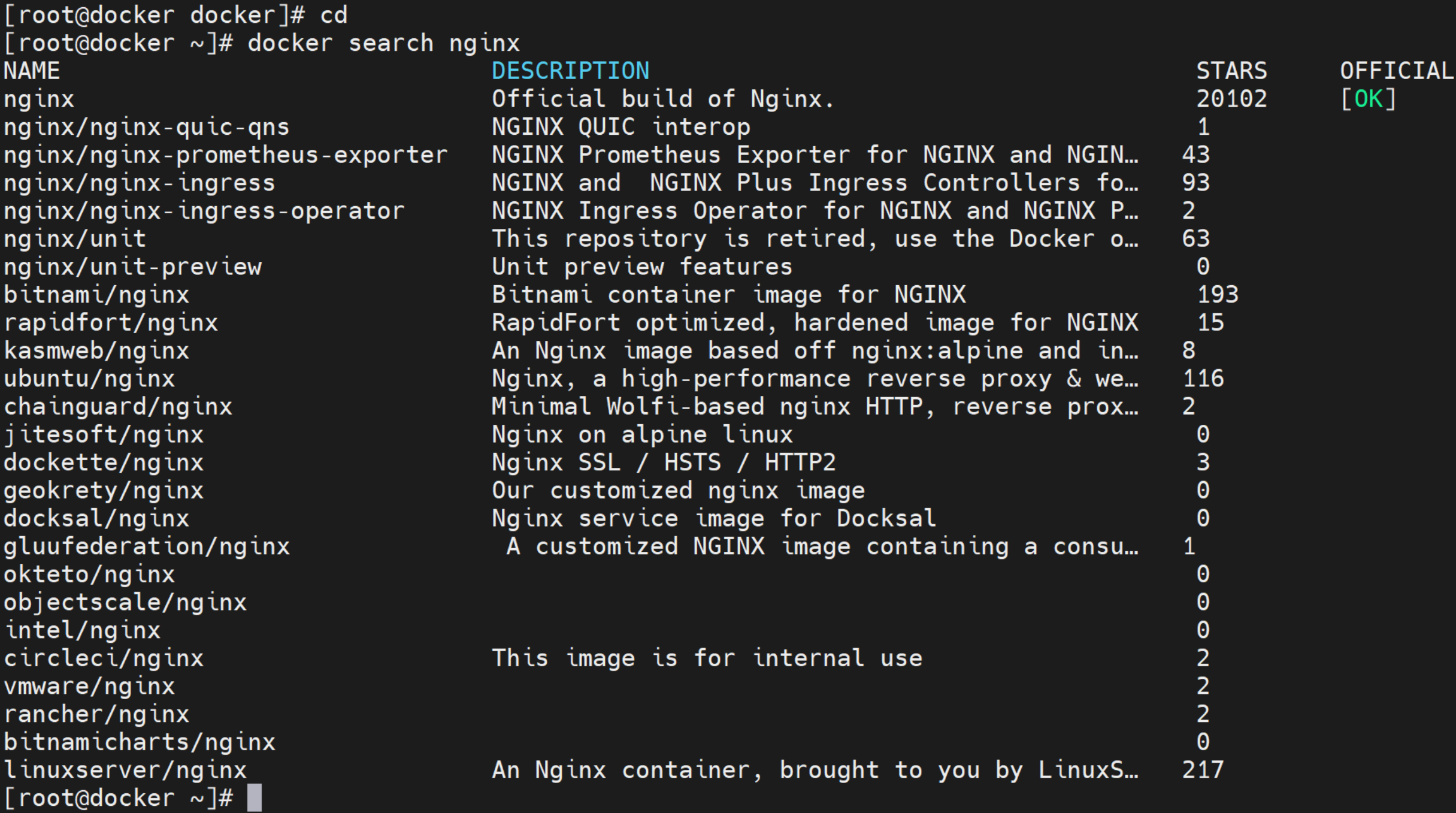This screenshot has height=813, width=1456.
Task: Click the green OK official marker
Action: coord(1368,99)
